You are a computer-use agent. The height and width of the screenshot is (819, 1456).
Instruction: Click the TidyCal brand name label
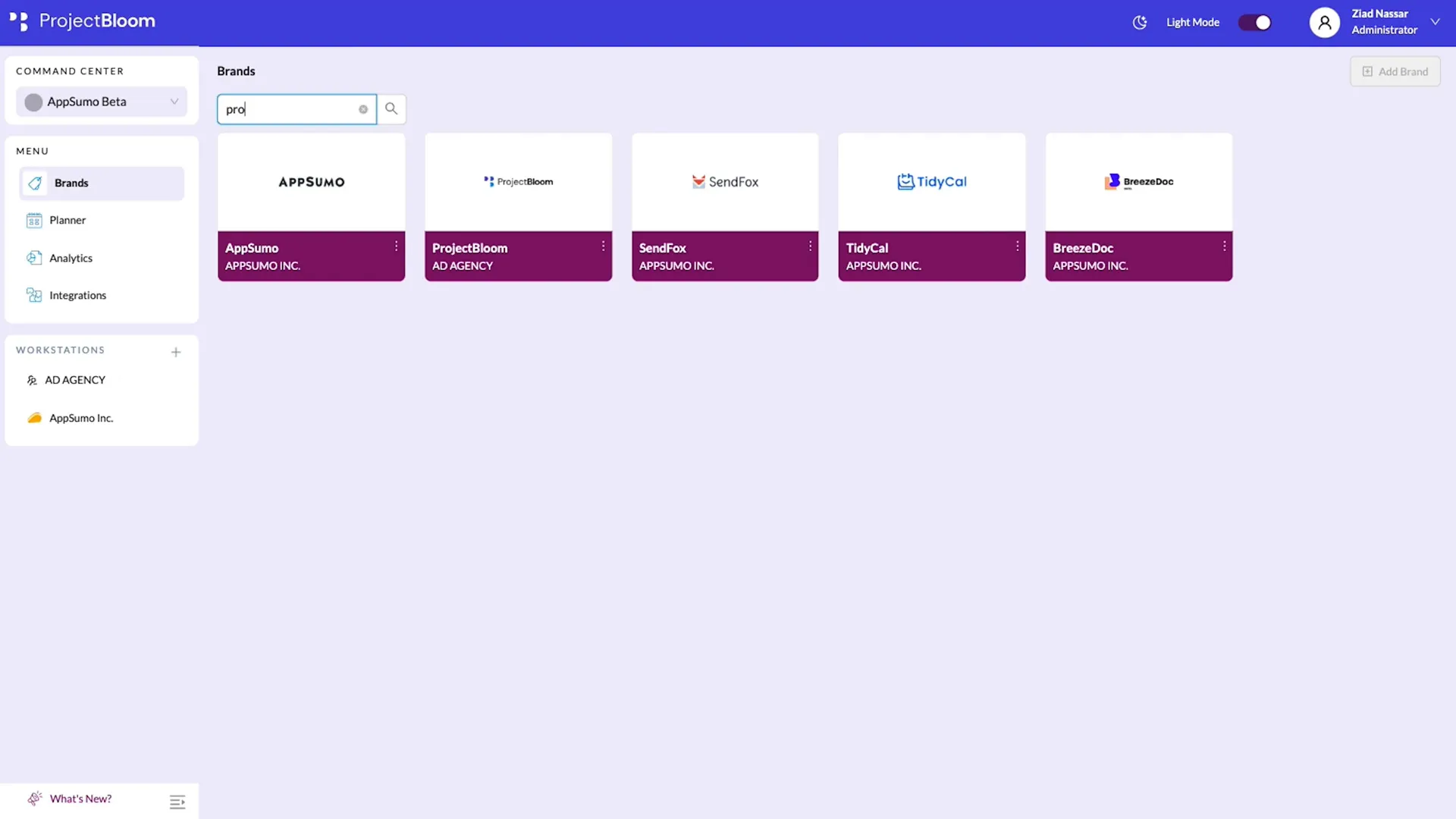(867, 248)
